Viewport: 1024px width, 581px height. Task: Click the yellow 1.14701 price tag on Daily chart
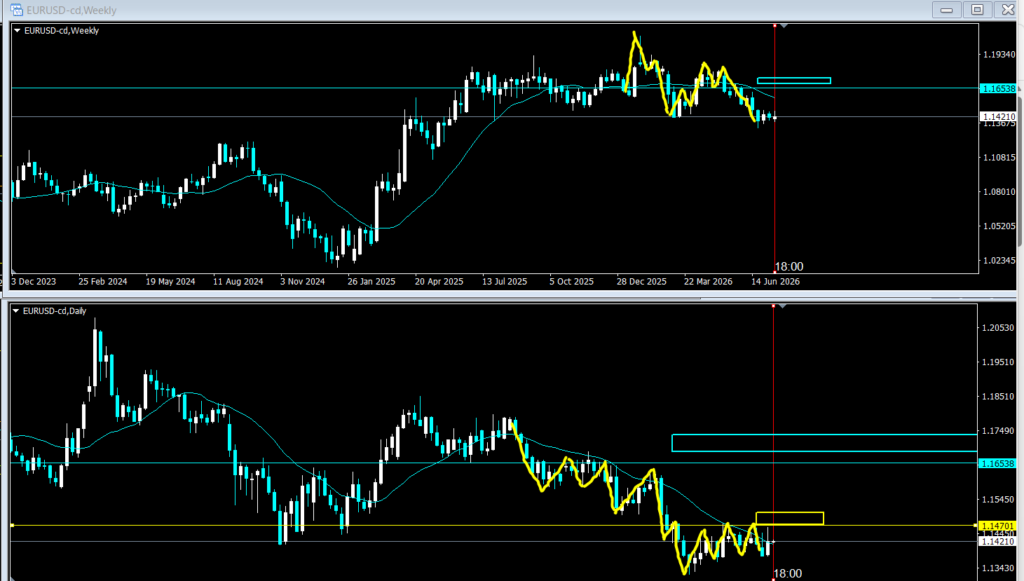point(997,526)
